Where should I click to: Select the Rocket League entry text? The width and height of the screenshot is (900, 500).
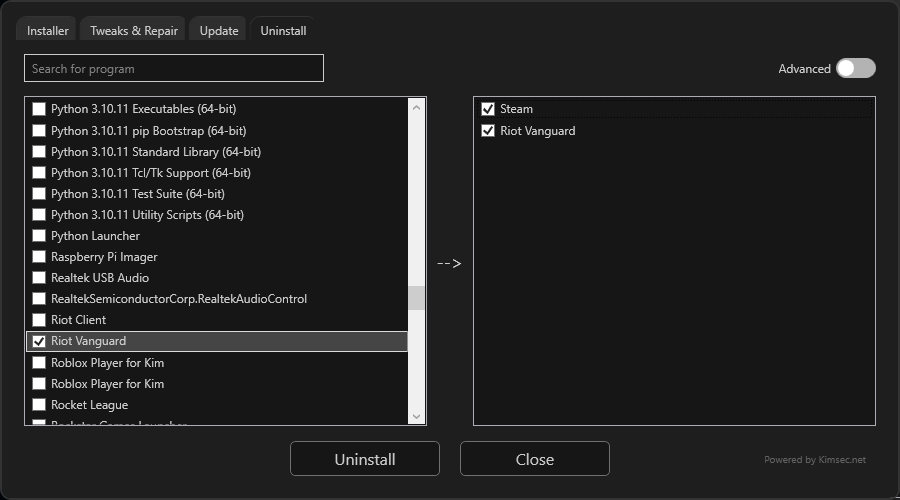point(90,405)
